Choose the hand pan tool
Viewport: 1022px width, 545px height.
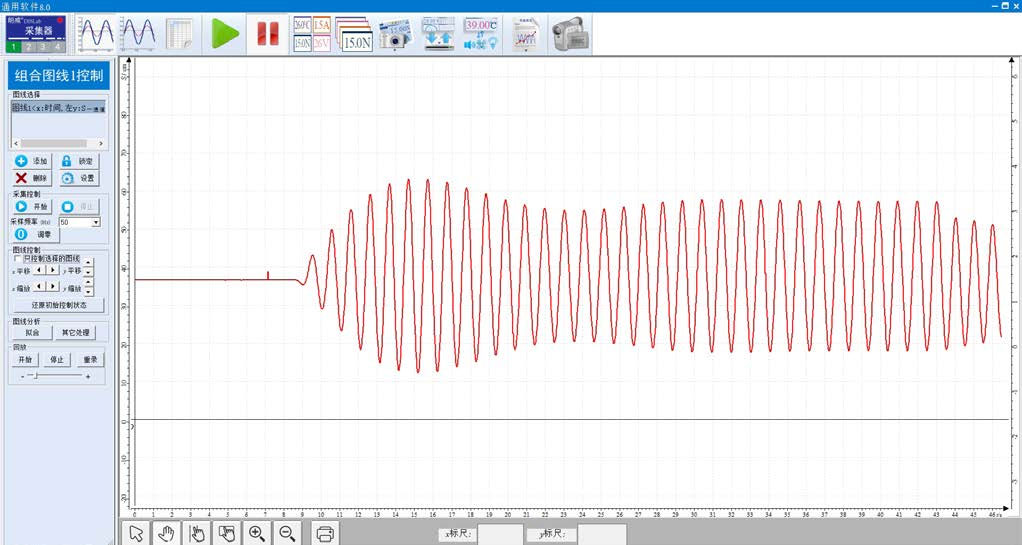pos(166,533)
